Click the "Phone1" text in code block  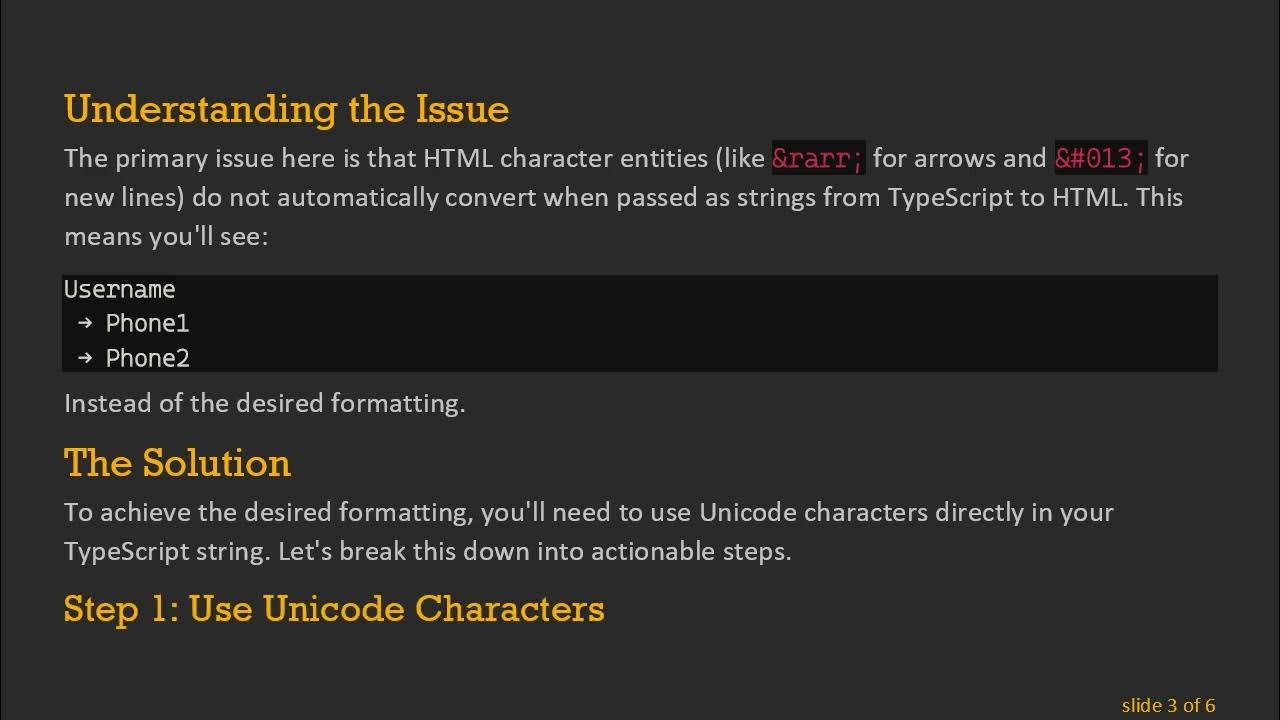tap(147, 323)
